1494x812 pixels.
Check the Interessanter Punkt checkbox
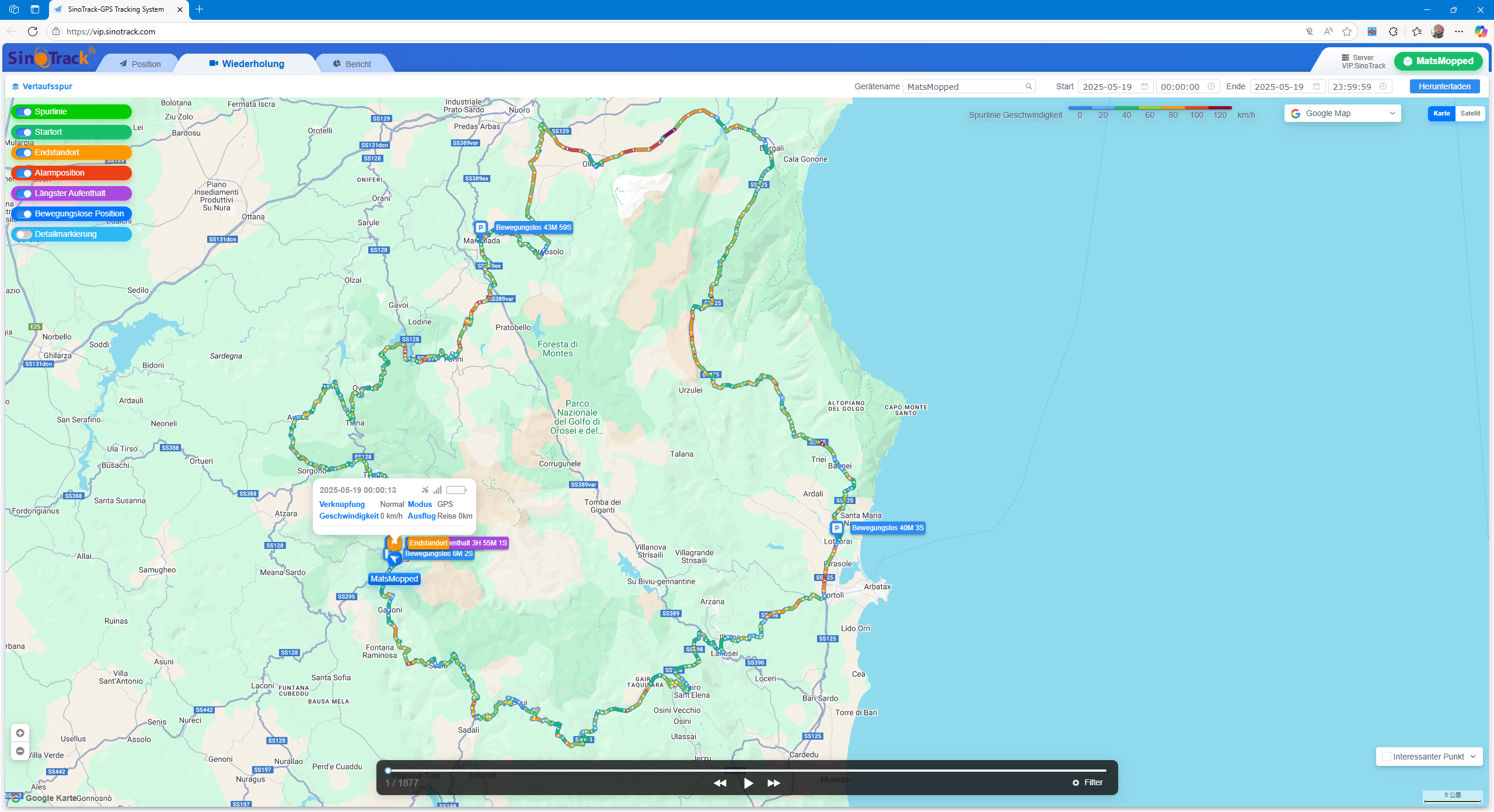(1387, 757)
